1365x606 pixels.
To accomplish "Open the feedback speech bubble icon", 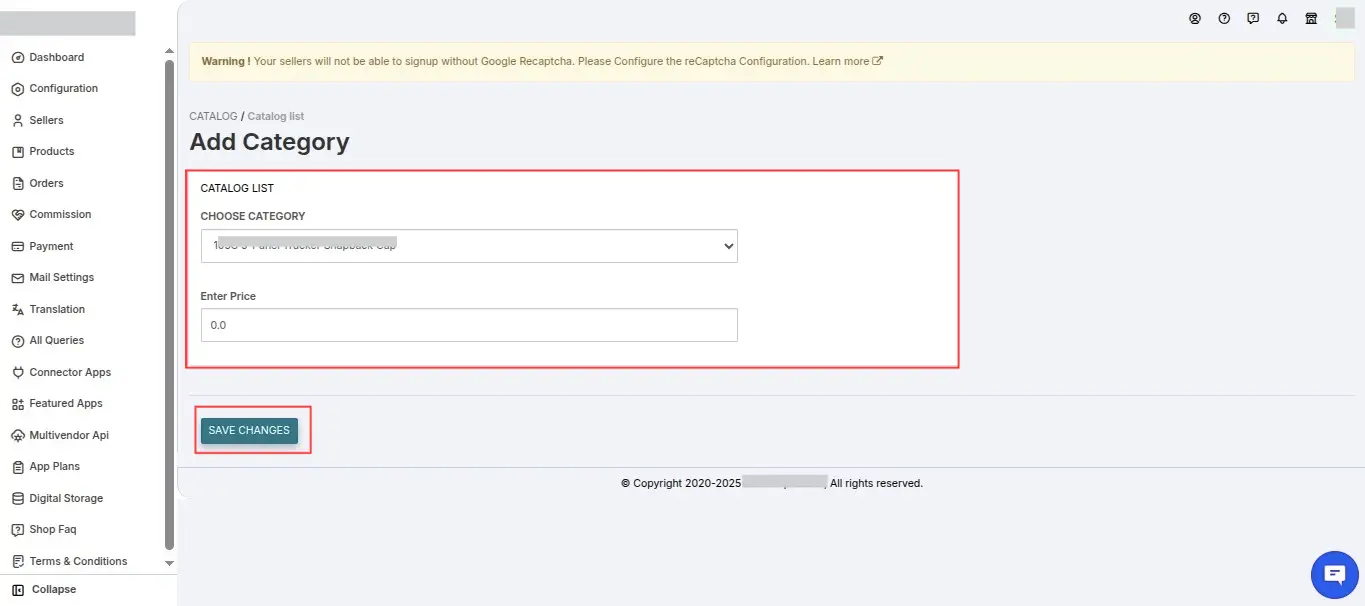I will tap(1253, 18).
